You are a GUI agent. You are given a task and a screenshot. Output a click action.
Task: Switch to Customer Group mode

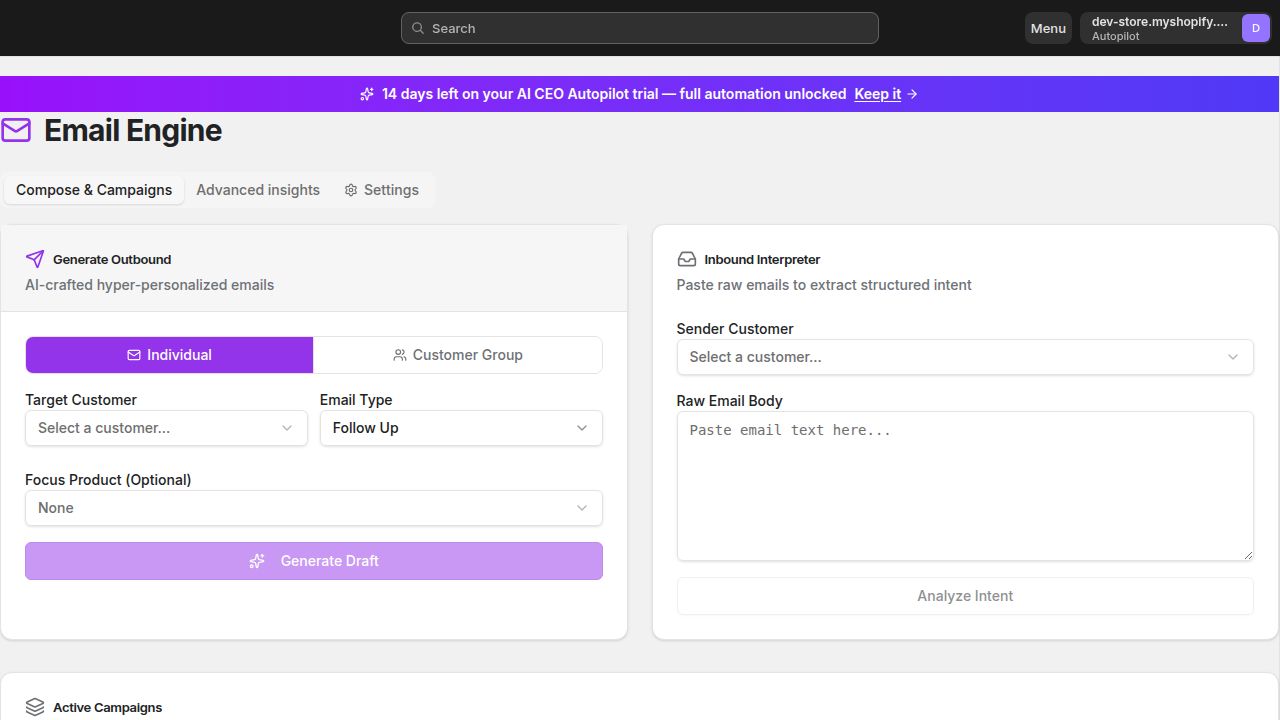tap(458, 355)
